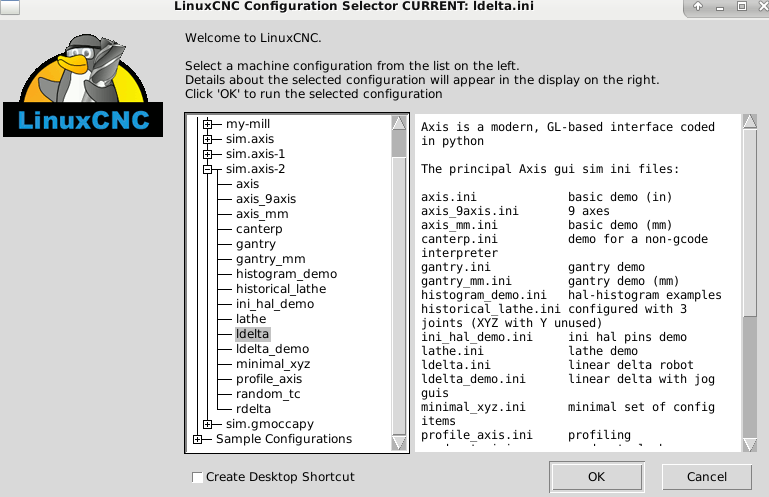Viewport: 769px width, 497px height.
Task: Select the axis_mm configuration
Action: [x=262, y=214]
